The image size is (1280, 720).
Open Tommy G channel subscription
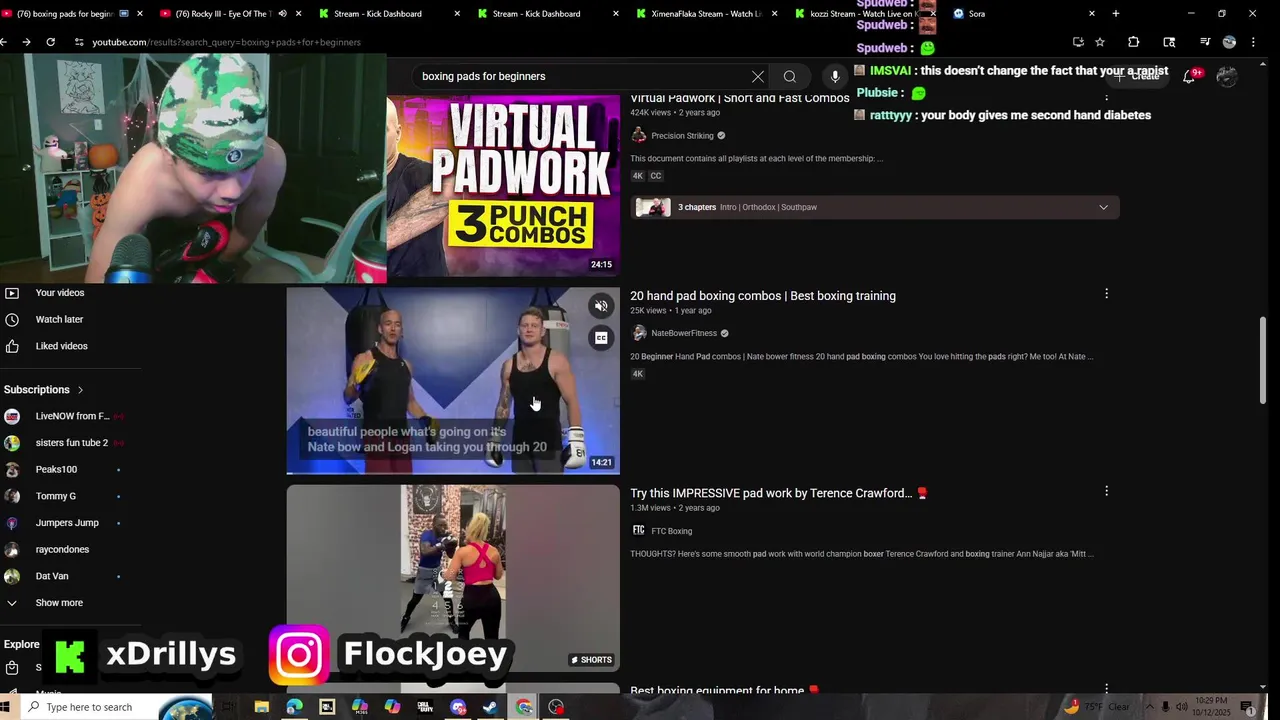(x=55, y=496)
